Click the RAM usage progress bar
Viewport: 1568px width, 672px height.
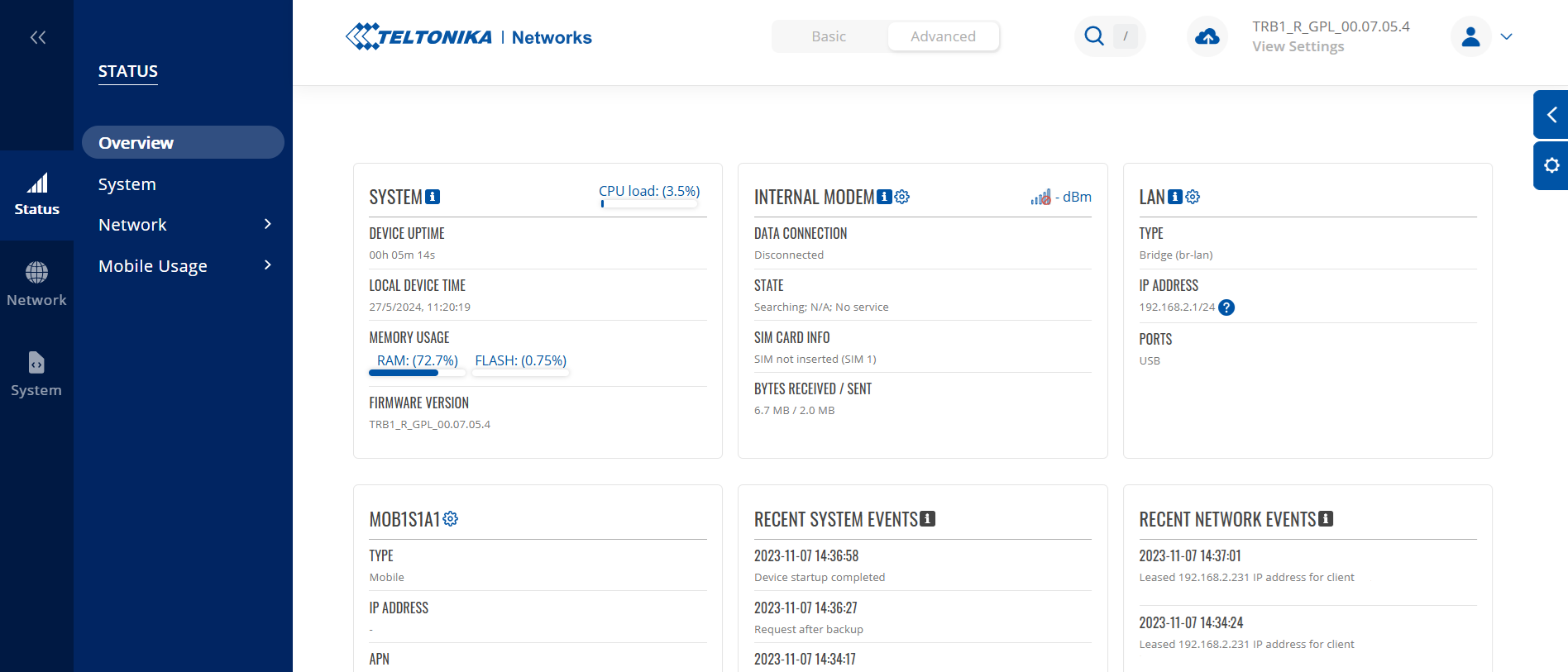coord(417,373)
